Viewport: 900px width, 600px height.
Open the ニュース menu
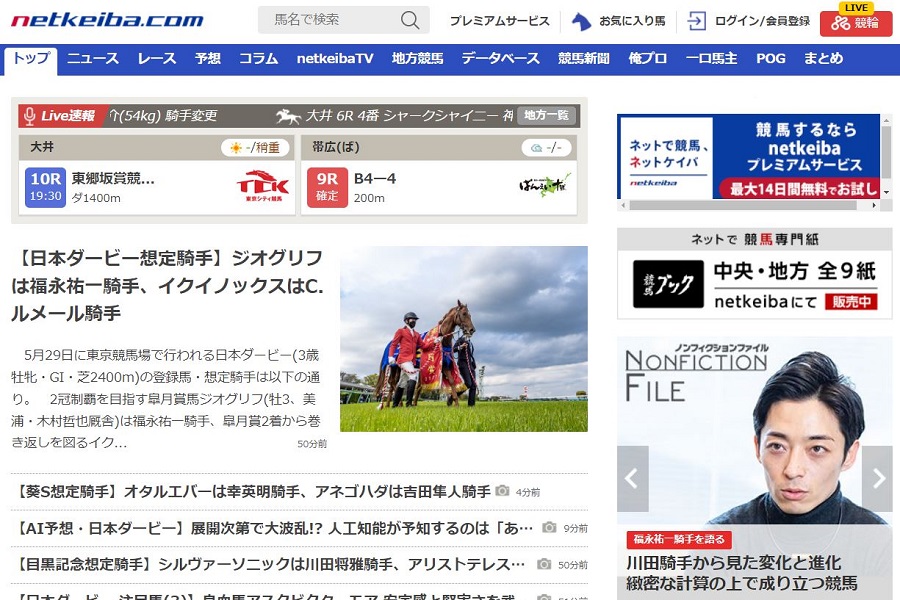click(x=93, y=59)
